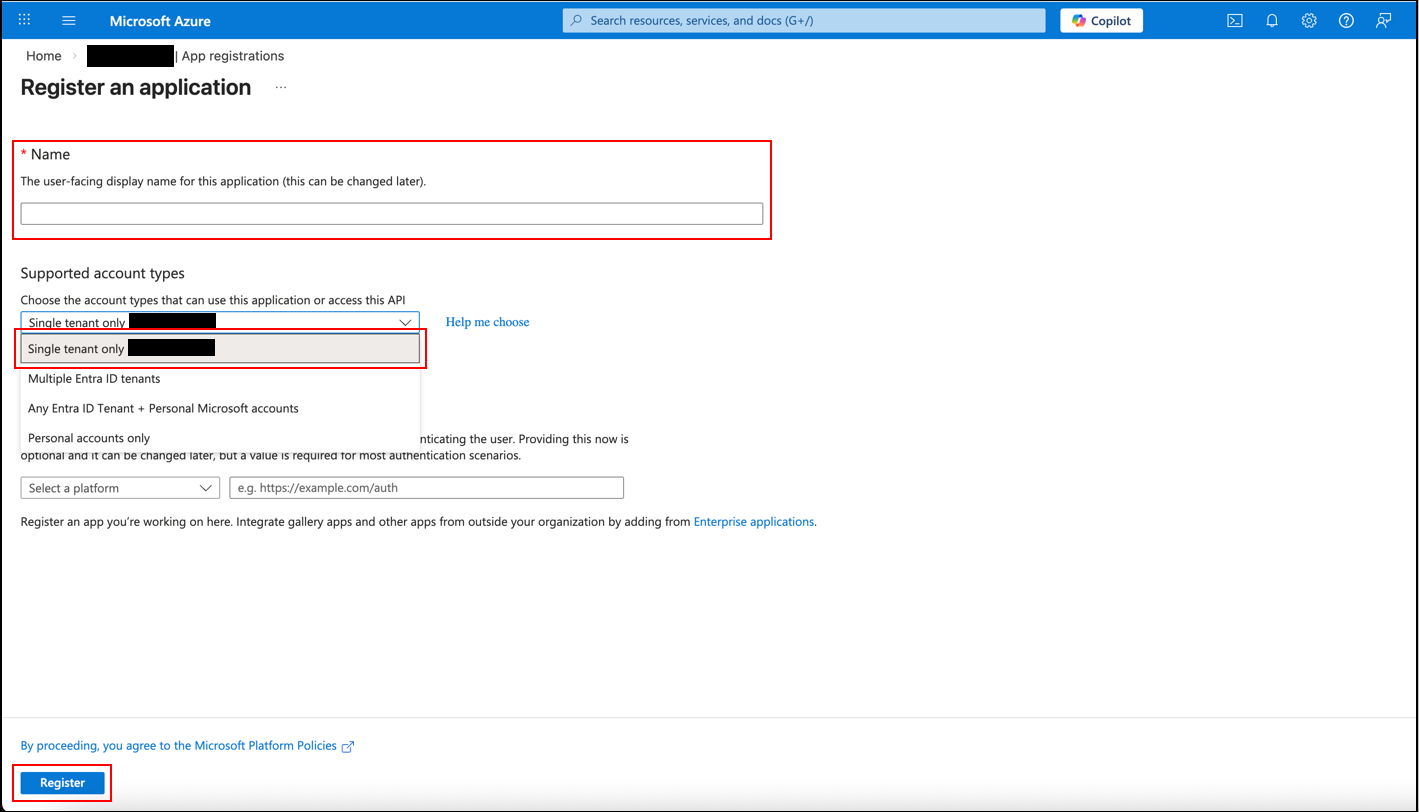Image resolution: width=1419 pixels, height=812 pixels.
Task: Click into the application Name field
Action: coord(392,213)
